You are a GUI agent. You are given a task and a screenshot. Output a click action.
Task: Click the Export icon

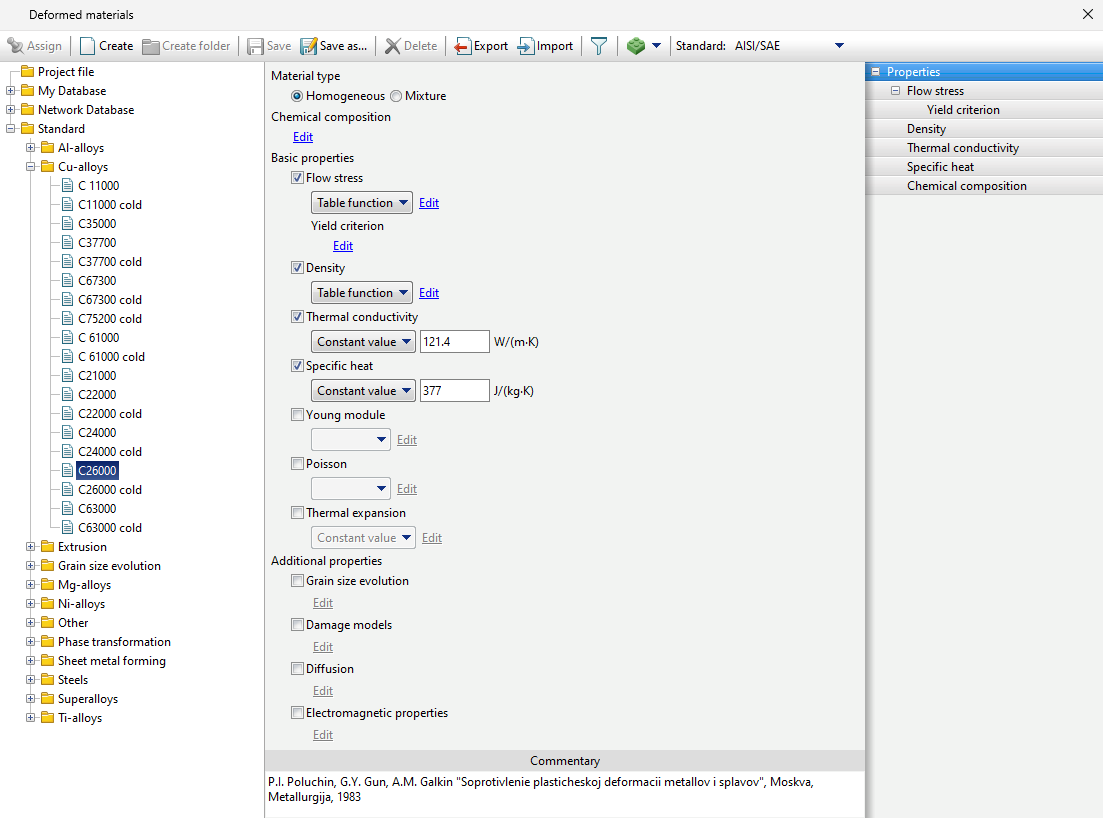pyautogui.click(x=463, y=46)
